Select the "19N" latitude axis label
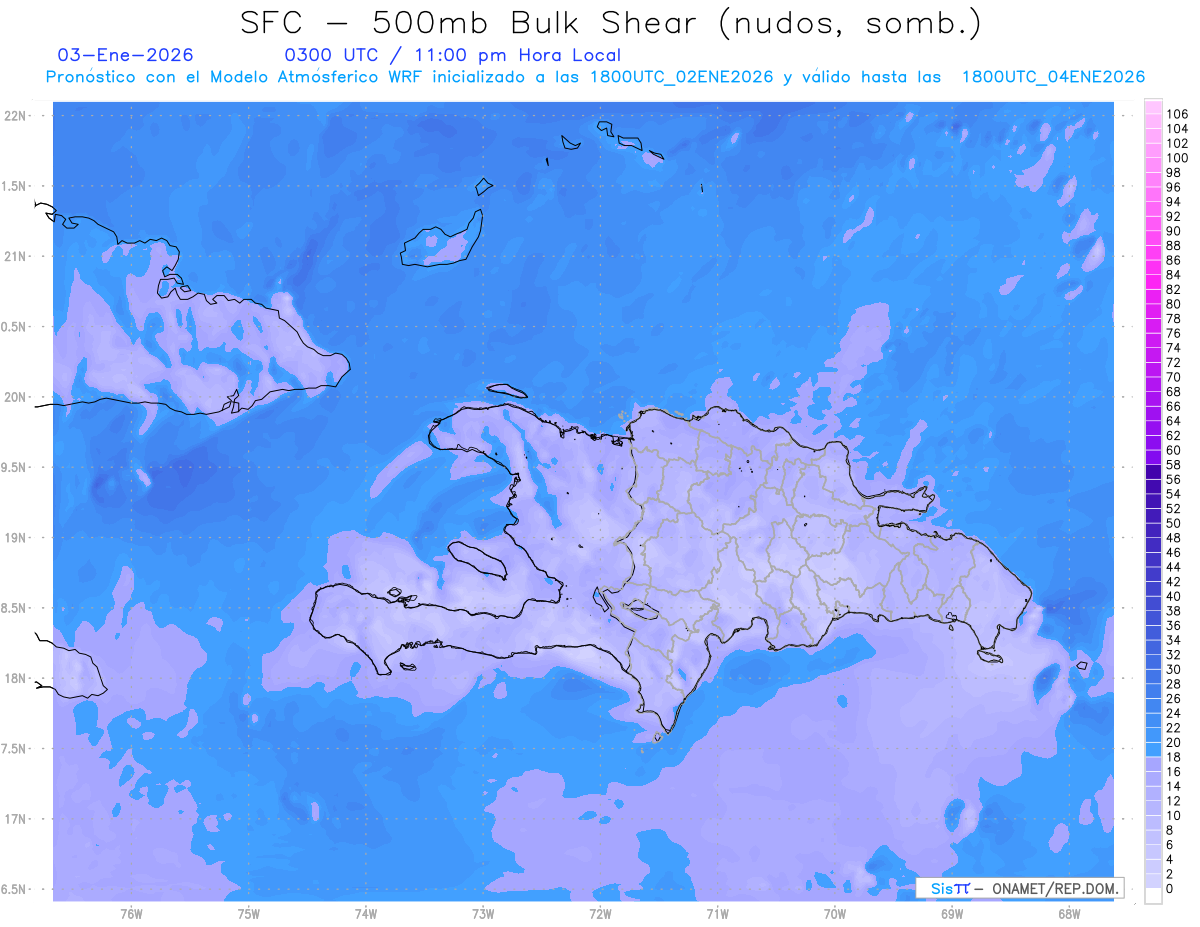1200x927 pixels. [16, 538]
